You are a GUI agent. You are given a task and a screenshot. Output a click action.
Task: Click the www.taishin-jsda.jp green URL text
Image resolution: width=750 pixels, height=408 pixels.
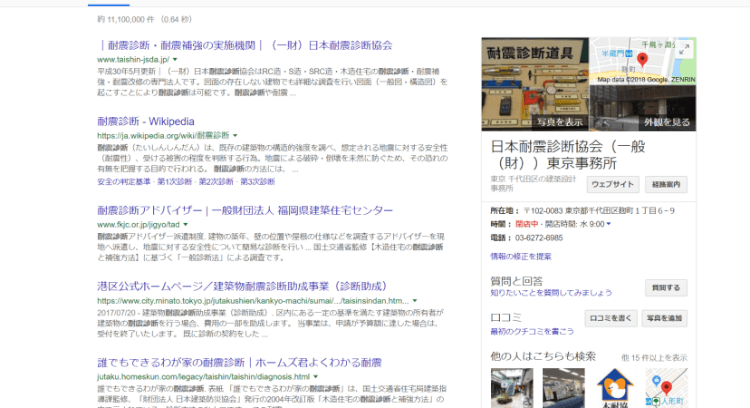click(133, 59)
